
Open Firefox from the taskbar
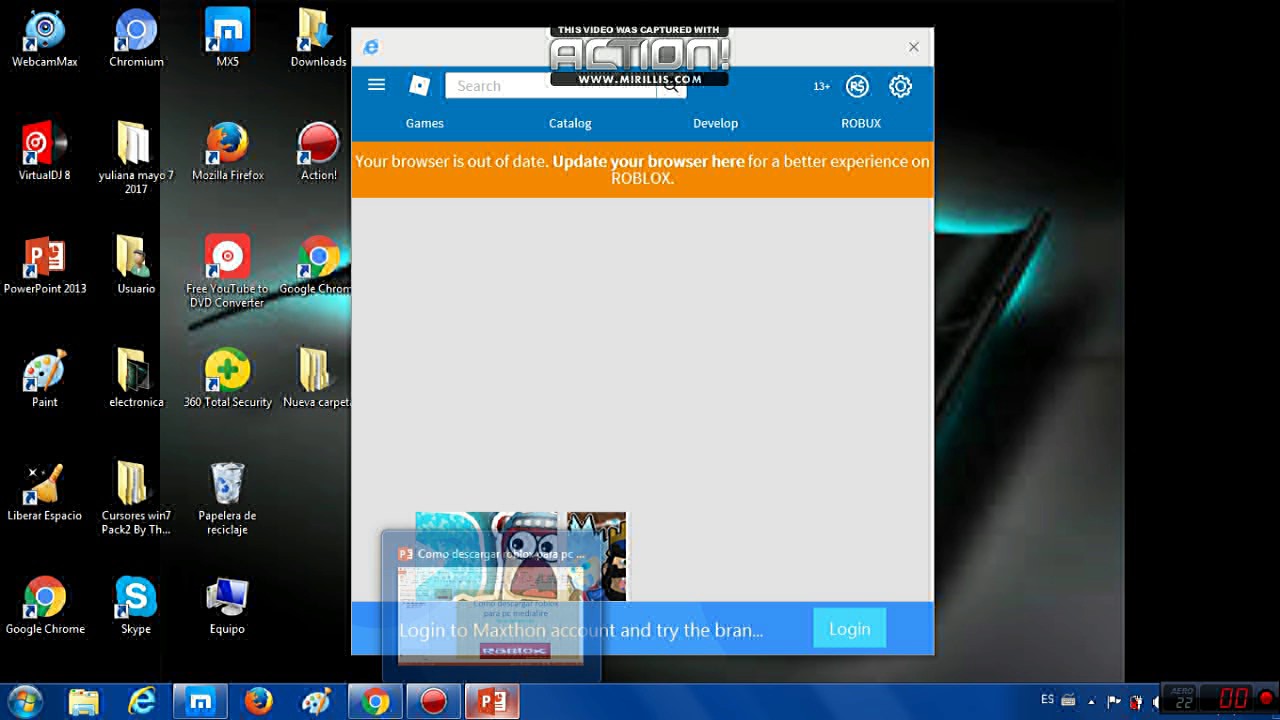click(x=258, y=702)
